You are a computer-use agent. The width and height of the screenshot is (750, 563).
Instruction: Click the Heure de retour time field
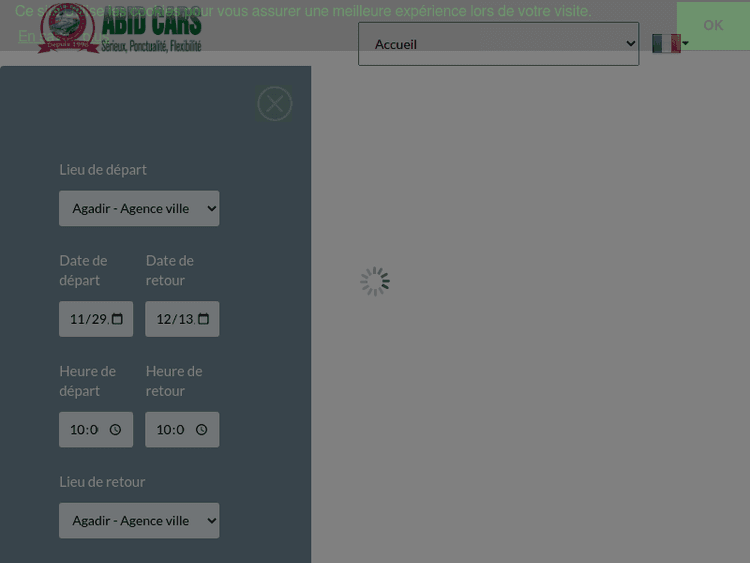tap(182, 430)
